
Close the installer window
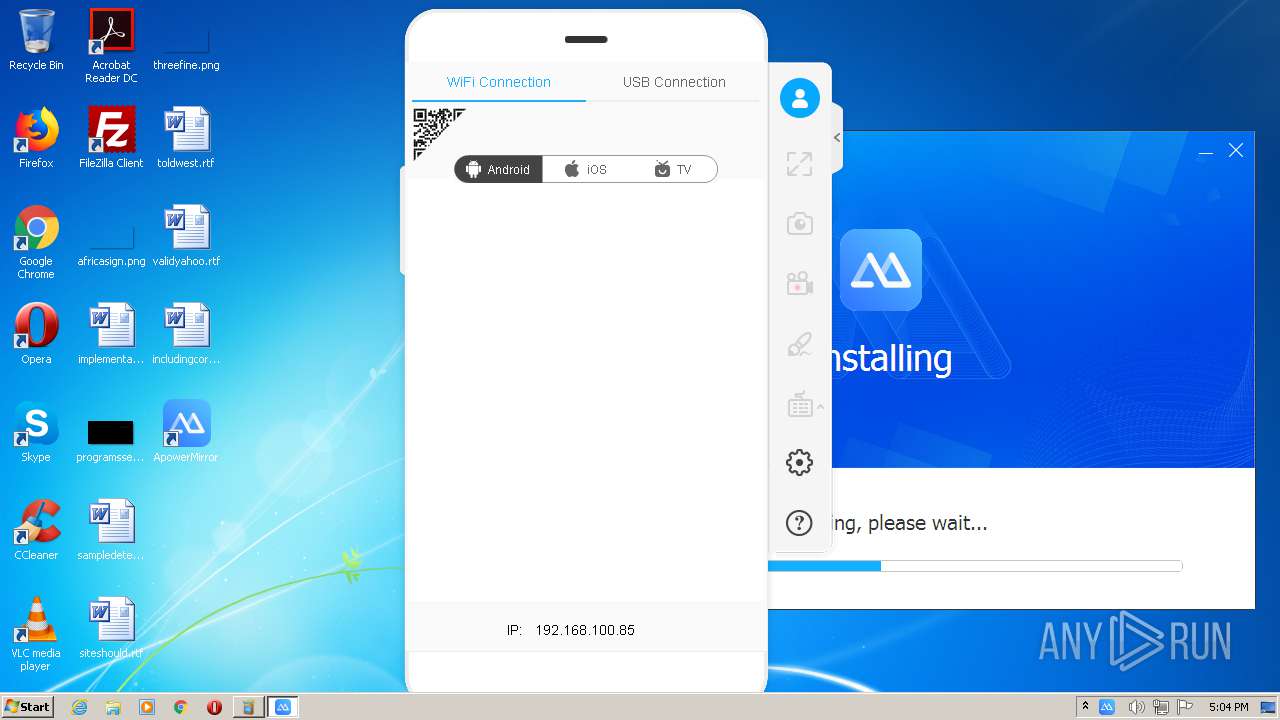pos(1236,151)
